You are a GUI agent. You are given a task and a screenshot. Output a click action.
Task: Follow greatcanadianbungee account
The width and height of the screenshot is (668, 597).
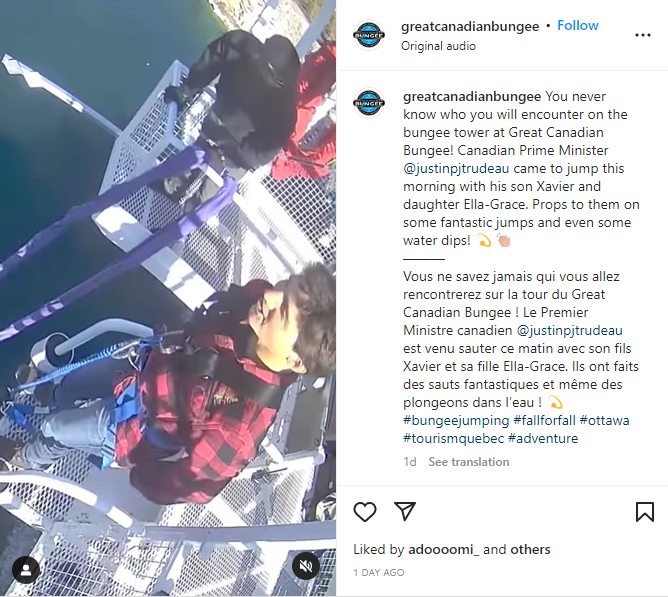[578, 26]
